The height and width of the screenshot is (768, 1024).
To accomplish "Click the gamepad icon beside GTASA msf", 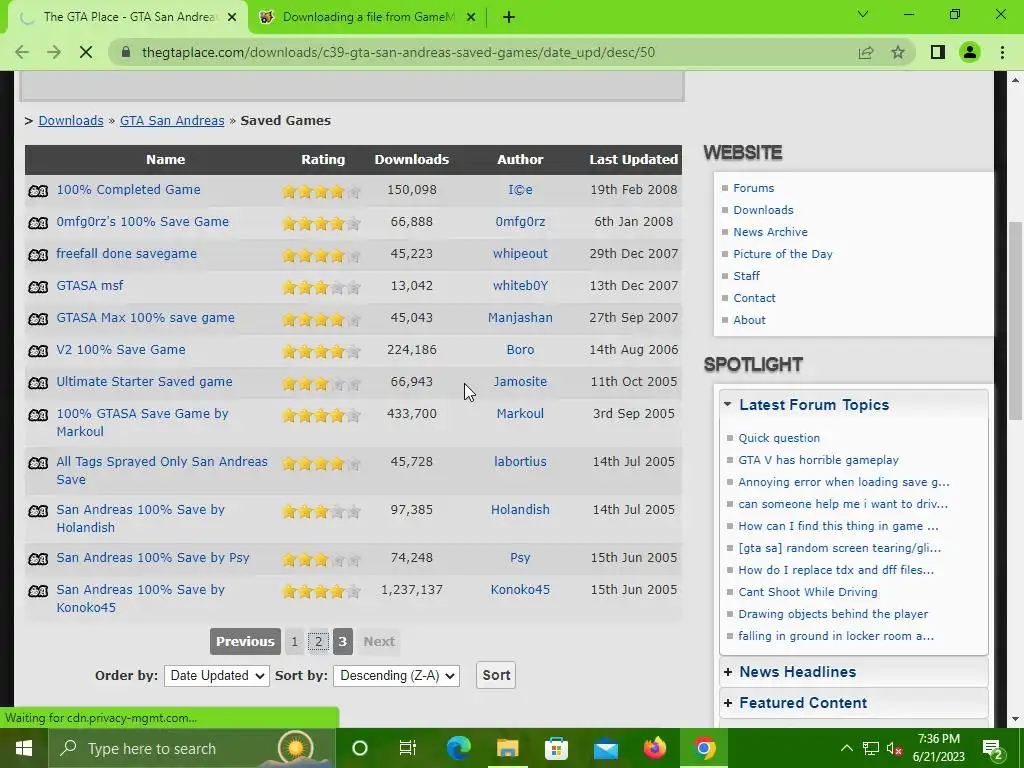I will click(x=38, y=287).
